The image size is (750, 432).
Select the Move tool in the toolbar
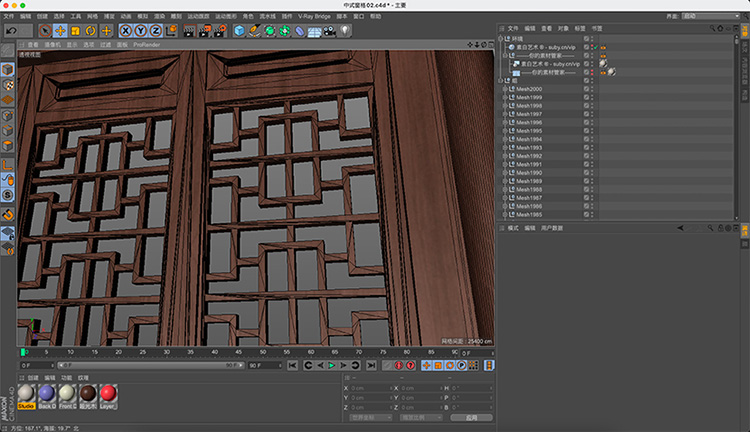60,31
